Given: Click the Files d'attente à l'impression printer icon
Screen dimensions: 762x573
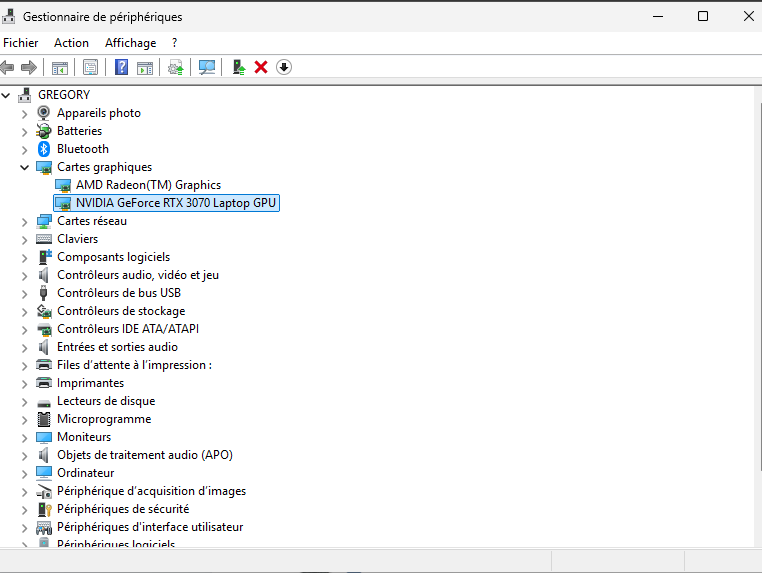Looking at the screenshot, I should coord(44,365).
